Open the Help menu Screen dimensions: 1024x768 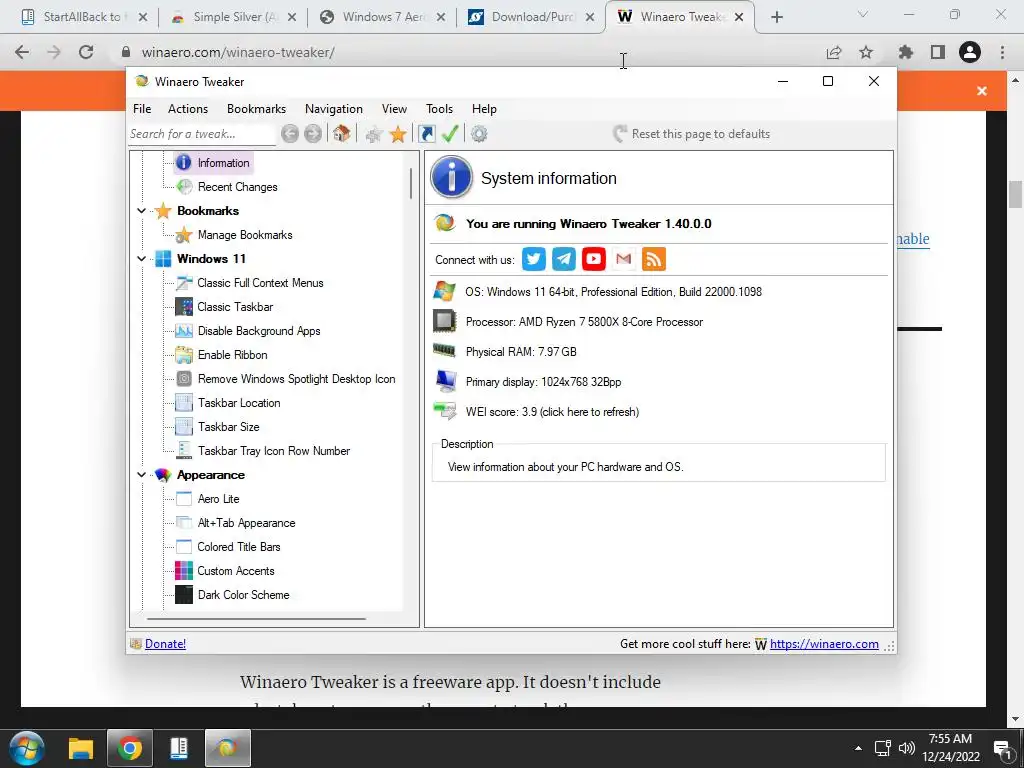[484, 109]
